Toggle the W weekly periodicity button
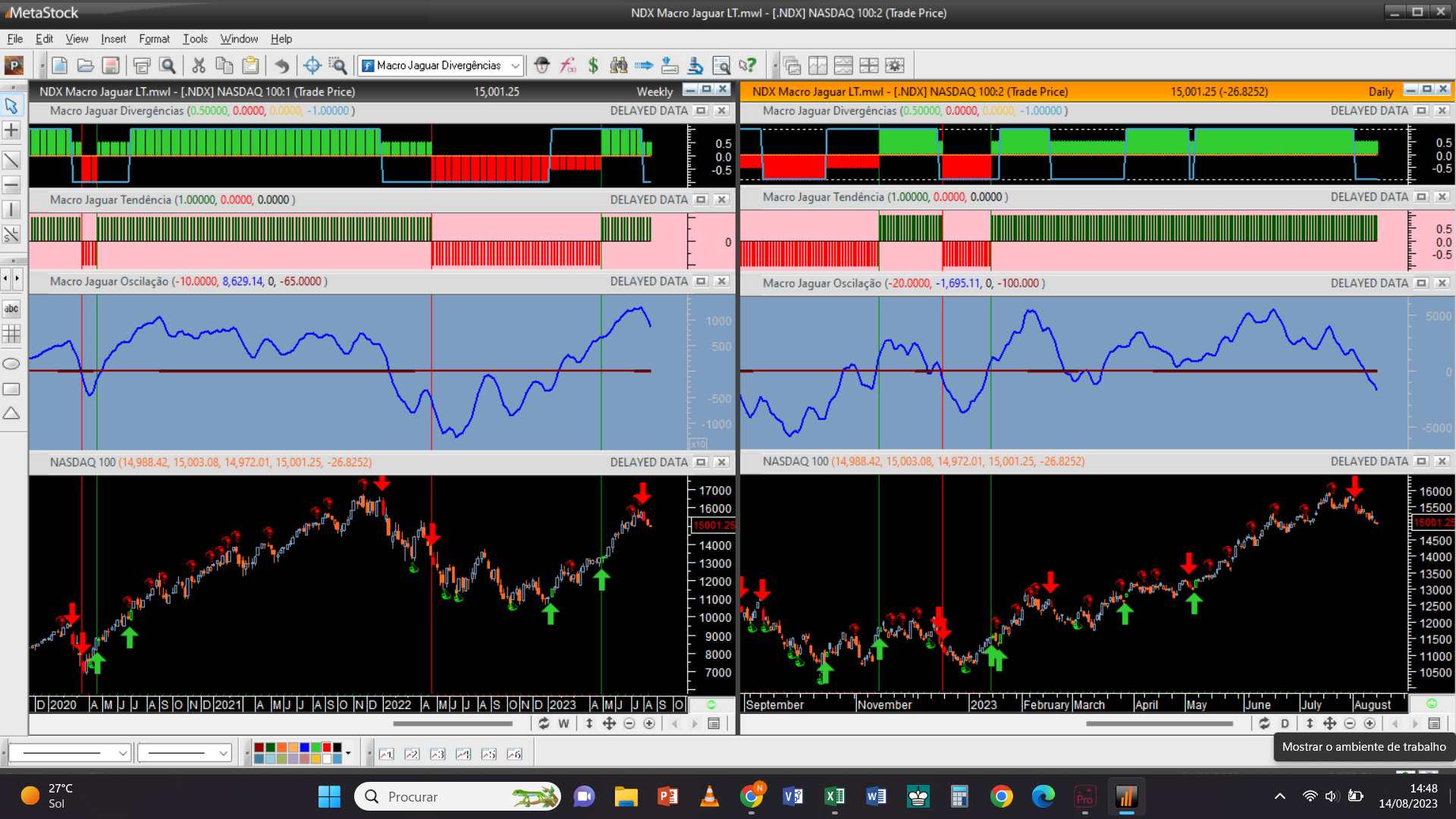The width and height of the screenshot is (1456, 819). [563, 723]
